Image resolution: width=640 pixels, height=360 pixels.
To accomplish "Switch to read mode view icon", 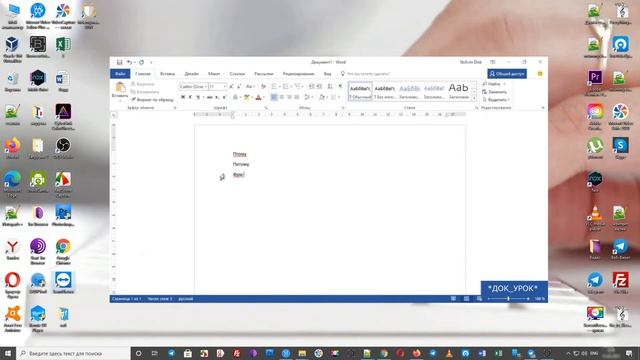I will (453, 299).
